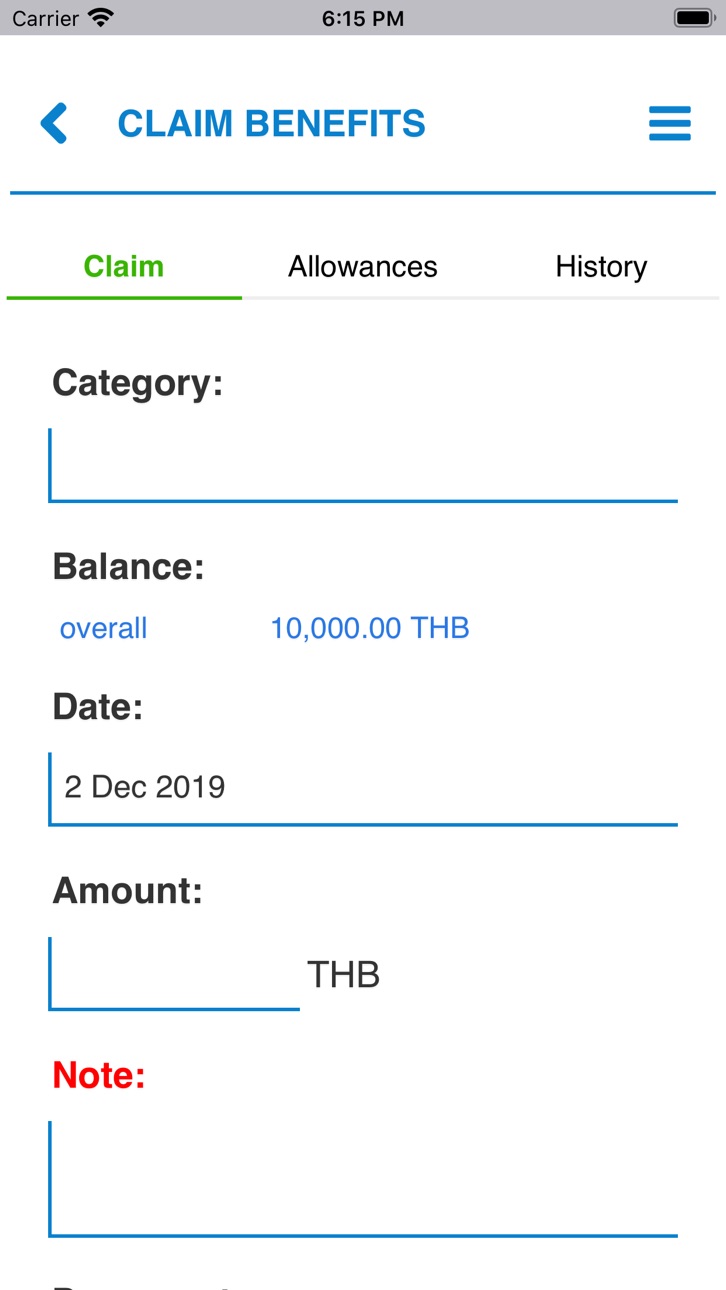Go back using the blue chevron arrow
Screen dimensions: 726x1290
tap(54, 123)
